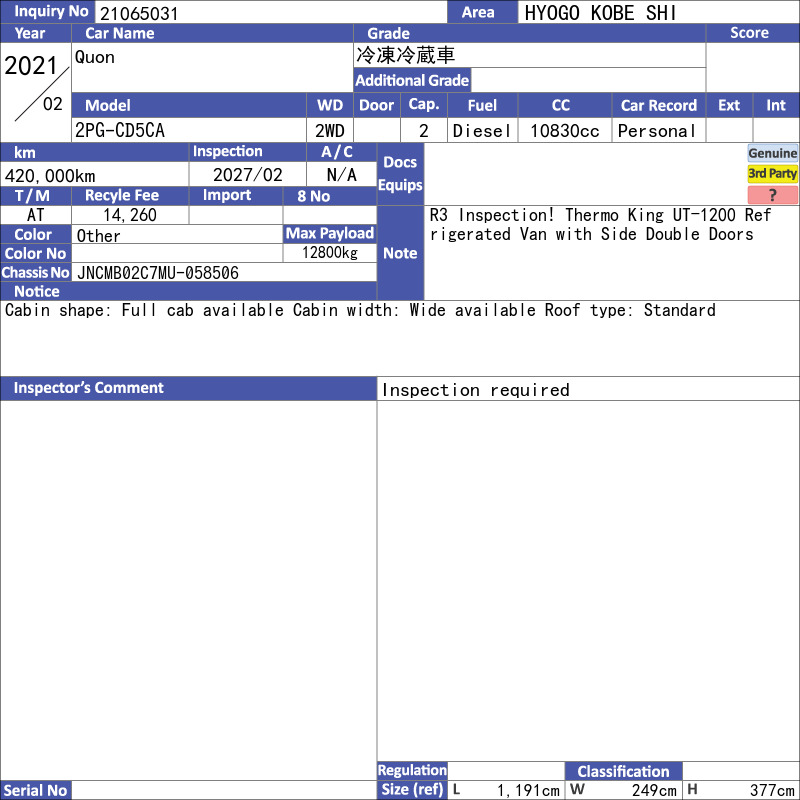Screen dimensions: 800x800
Task: Select the length value 1,191cm
Action: pyautogui.click(x=528, y=790)
